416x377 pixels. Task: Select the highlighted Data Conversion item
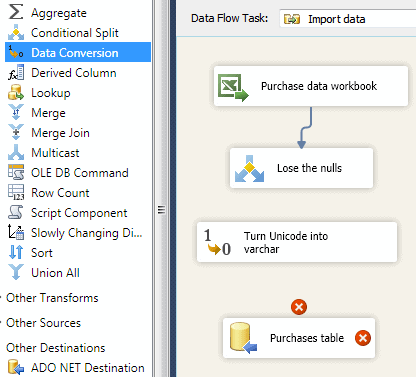[78, 52]
